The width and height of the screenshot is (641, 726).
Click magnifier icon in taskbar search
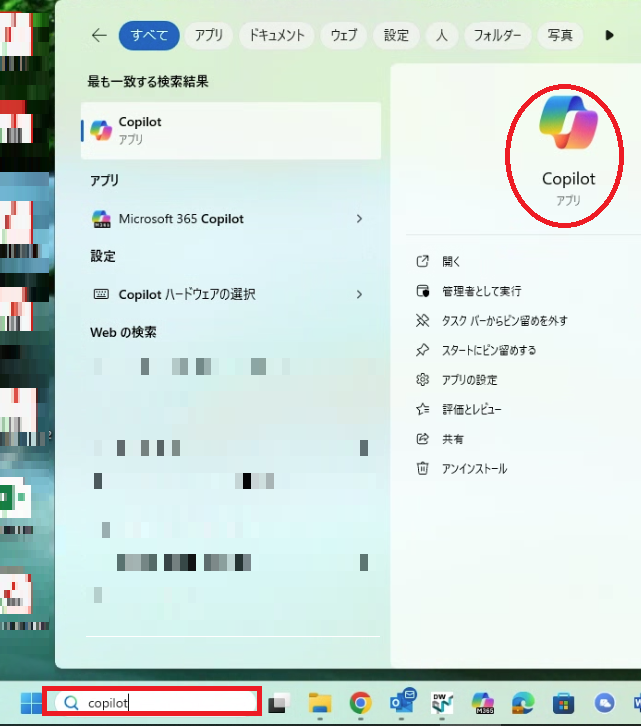71,702
